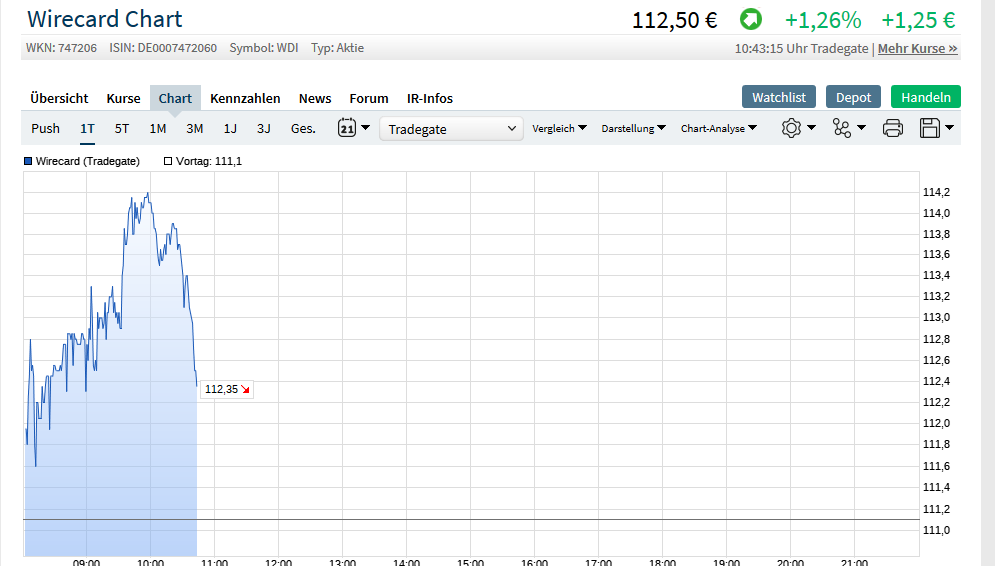
Task: Click the share chart icon
Action: (x=842, y=128)
